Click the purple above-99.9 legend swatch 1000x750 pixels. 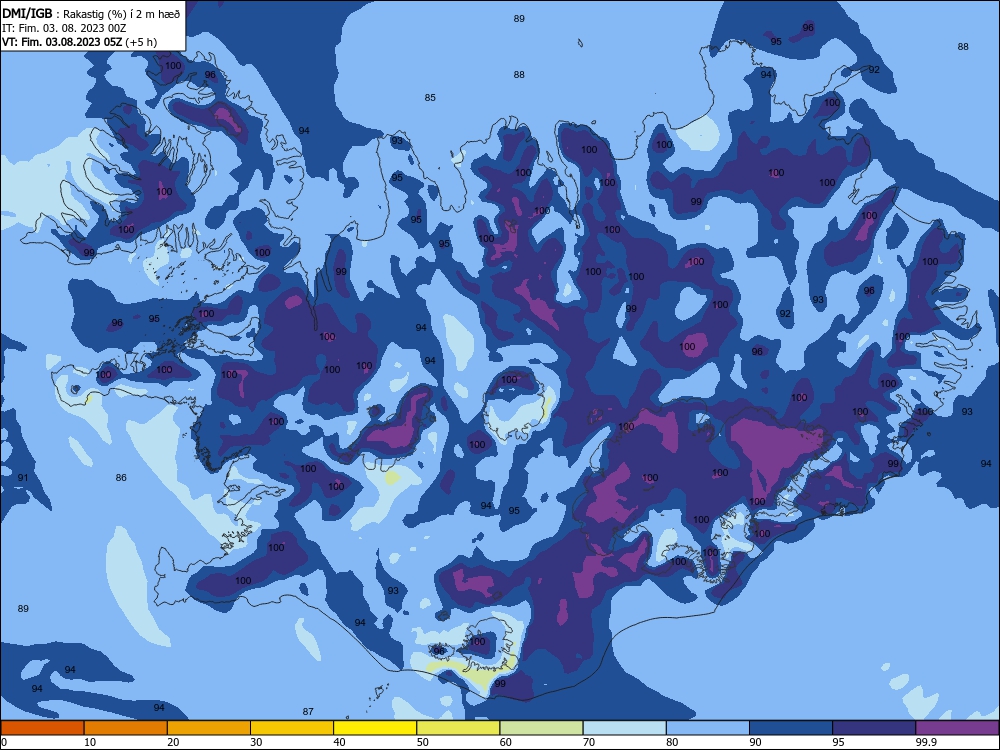pyautogui.click(x=957, y=728)
